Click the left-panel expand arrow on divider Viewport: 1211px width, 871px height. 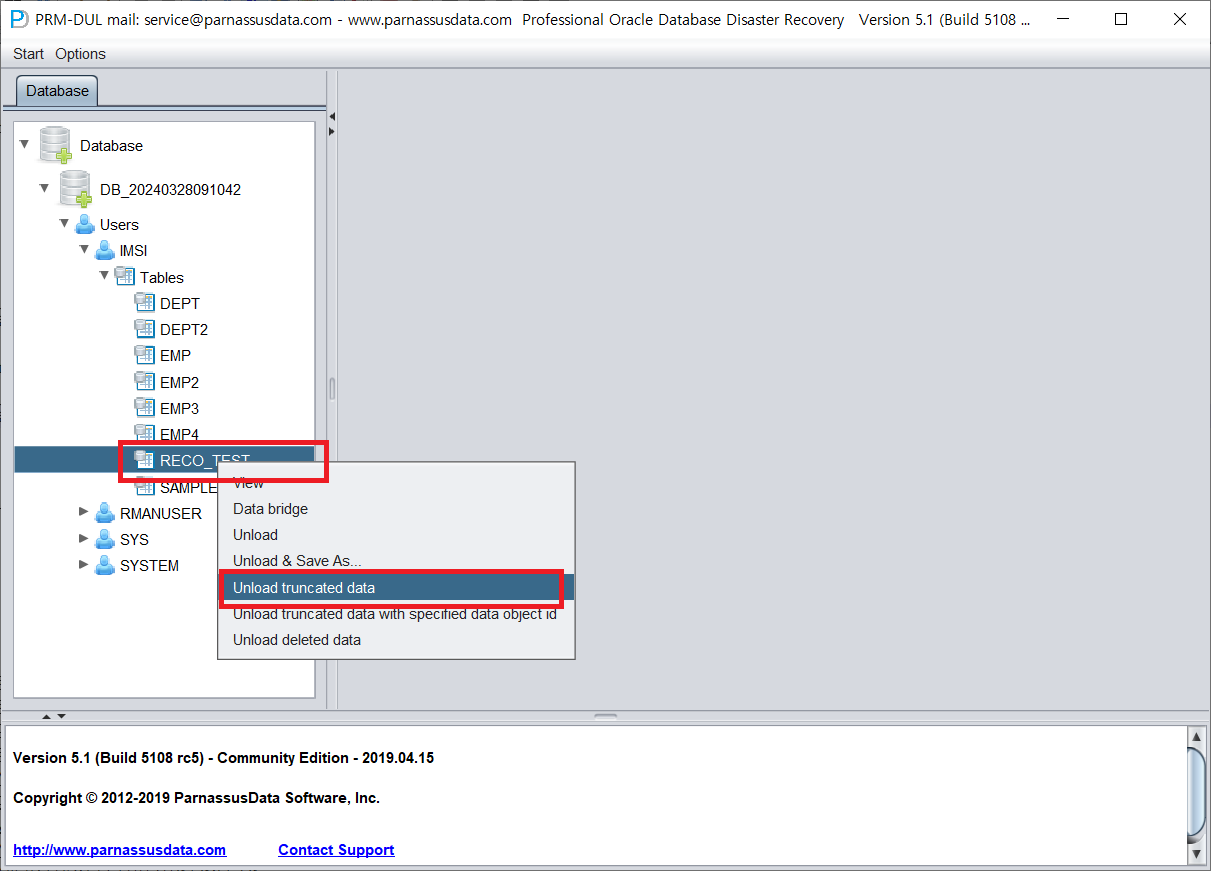pos(332,131)
